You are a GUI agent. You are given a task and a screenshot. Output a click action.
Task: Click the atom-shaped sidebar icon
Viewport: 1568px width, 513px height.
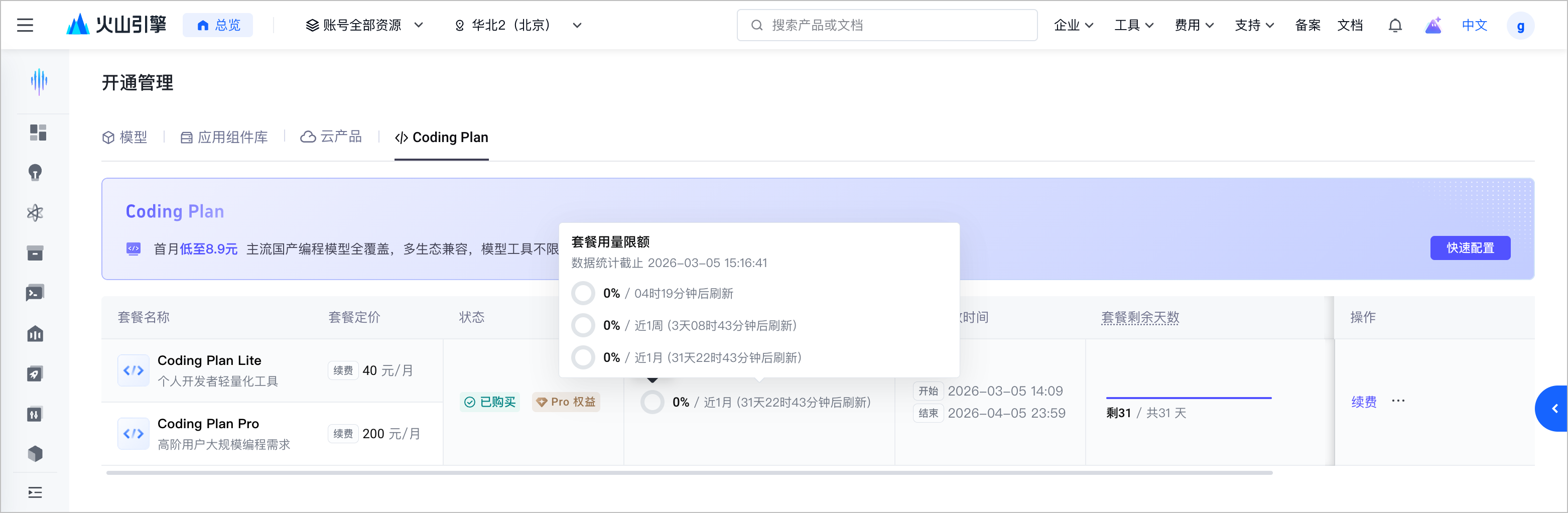click(35, 213)
